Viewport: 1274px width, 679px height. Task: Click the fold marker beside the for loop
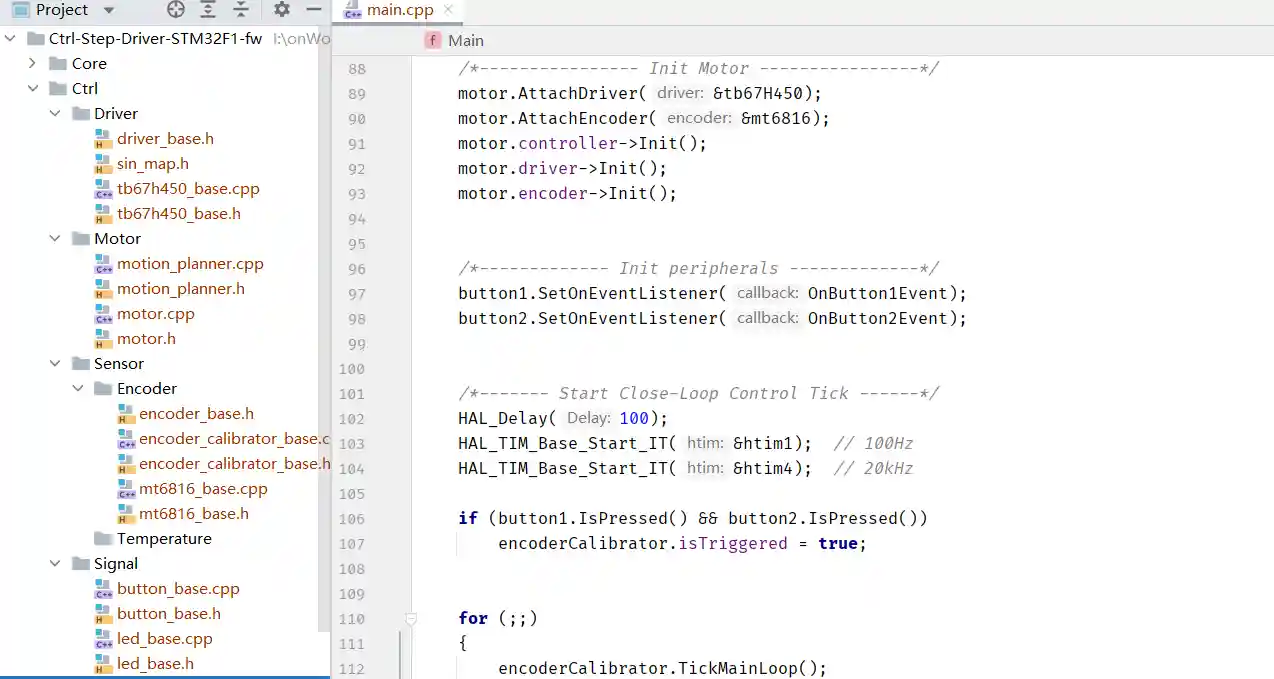tap(411, 619)
